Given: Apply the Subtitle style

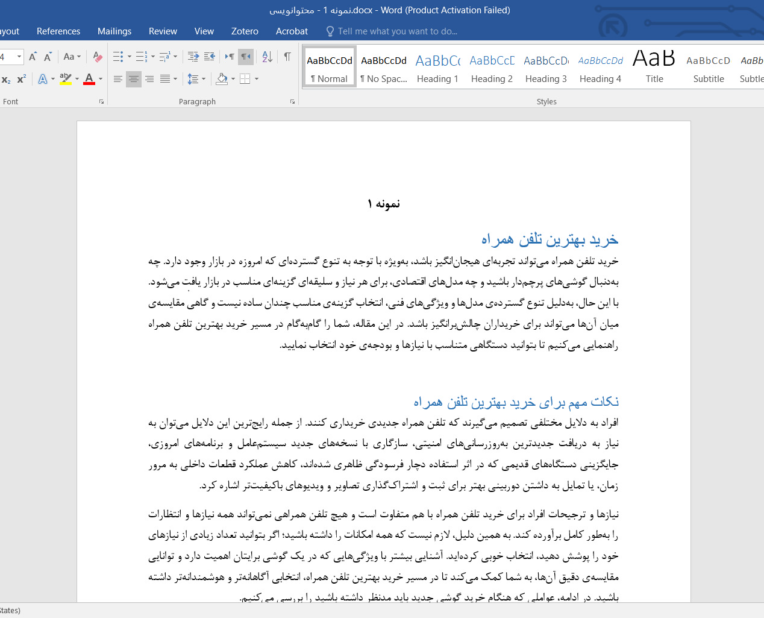Looking at the screenshot, I should click(x=708, y=67).
